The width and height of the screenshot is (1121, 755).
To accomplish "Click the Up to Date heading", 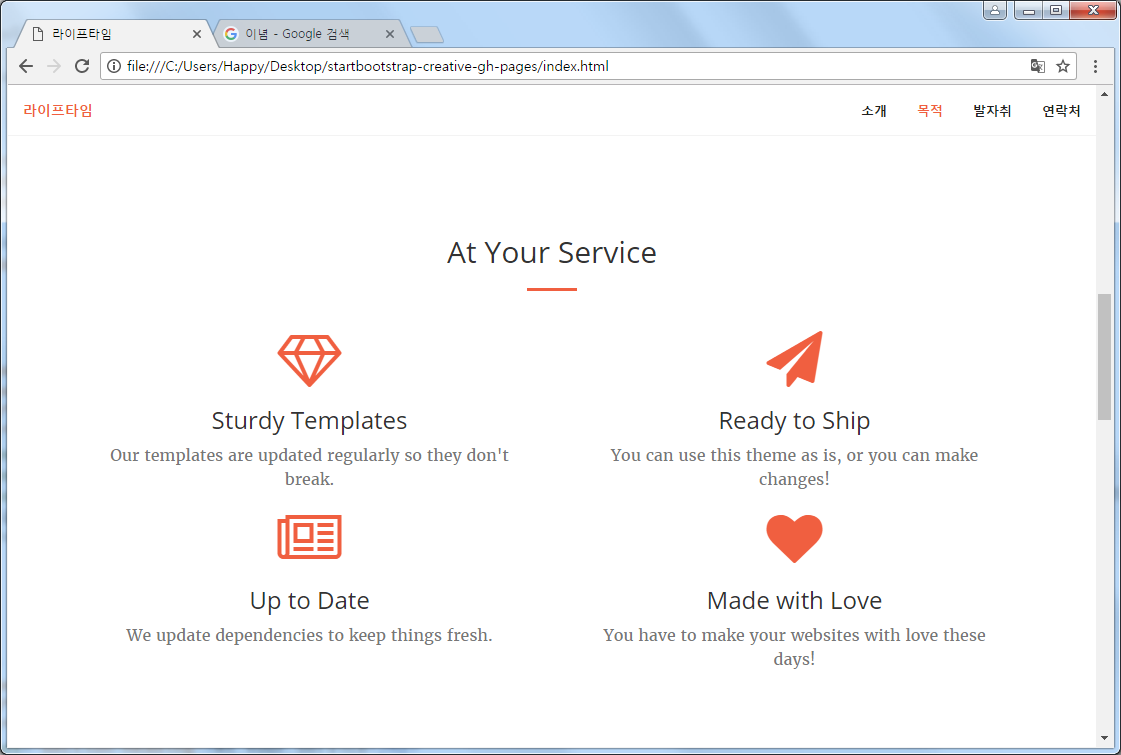I will click(310, 601).
